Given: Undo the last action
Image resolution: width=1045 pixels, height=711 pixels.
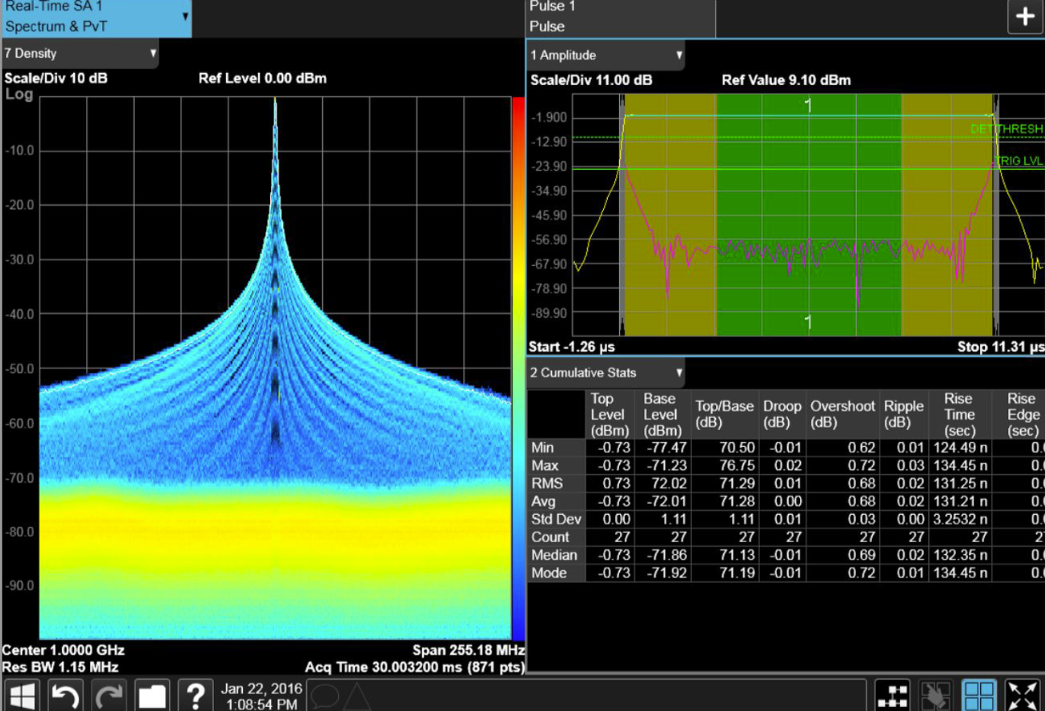Looking at the screenshot, I should (66, 695).
